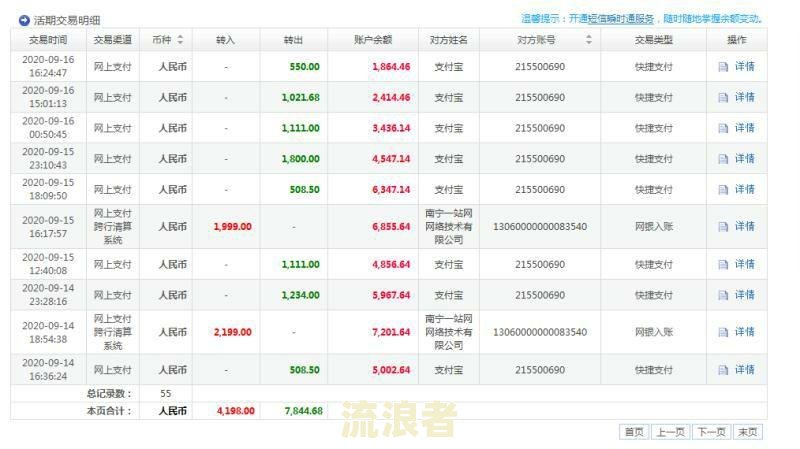Image resolution: width=800 pixels, height=449 pixels.
Task: Click the 2020-09-14 18:54:38 timestamp
Action: [48, 332]
